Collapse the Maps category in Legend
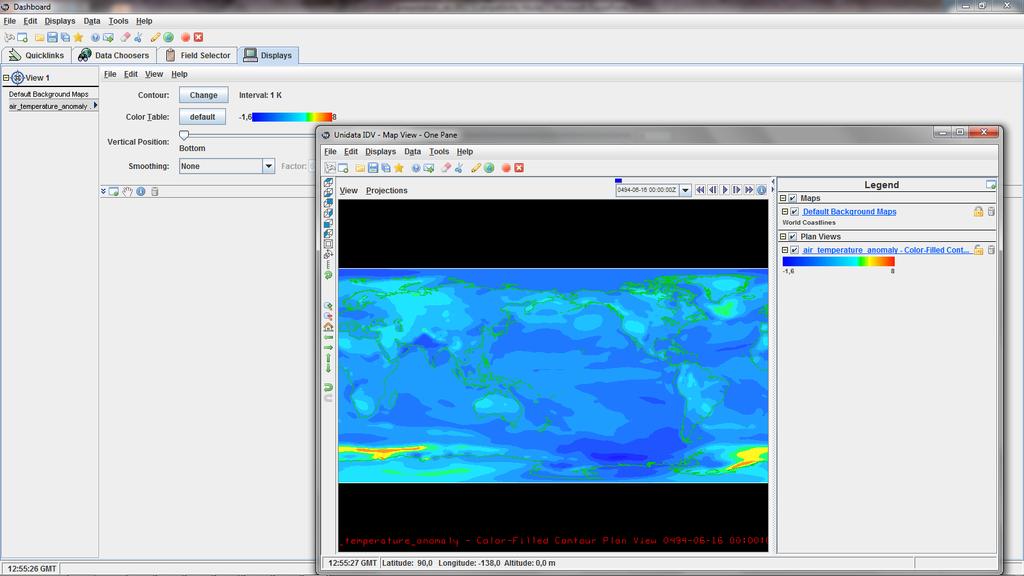Image resolution: width=1024 pixels, height=576 pixels. 783,198
